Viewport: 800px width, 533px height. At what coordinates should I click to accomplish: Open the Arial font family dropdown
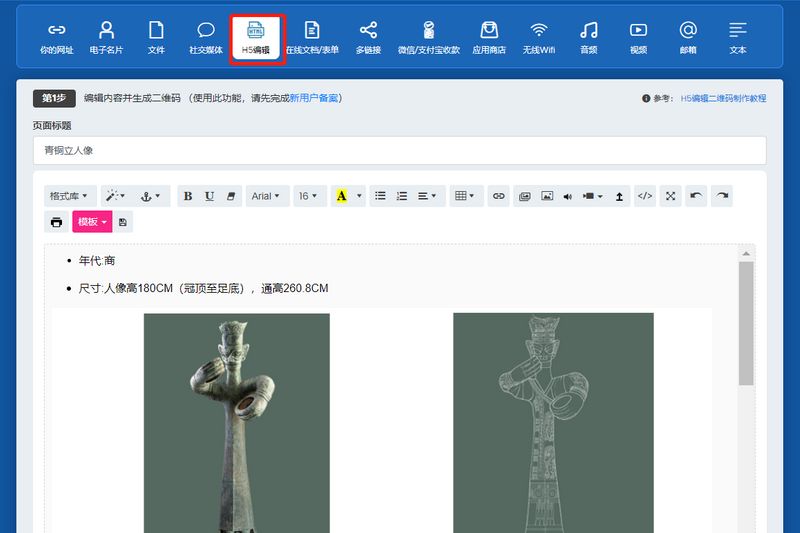point(265,196)
